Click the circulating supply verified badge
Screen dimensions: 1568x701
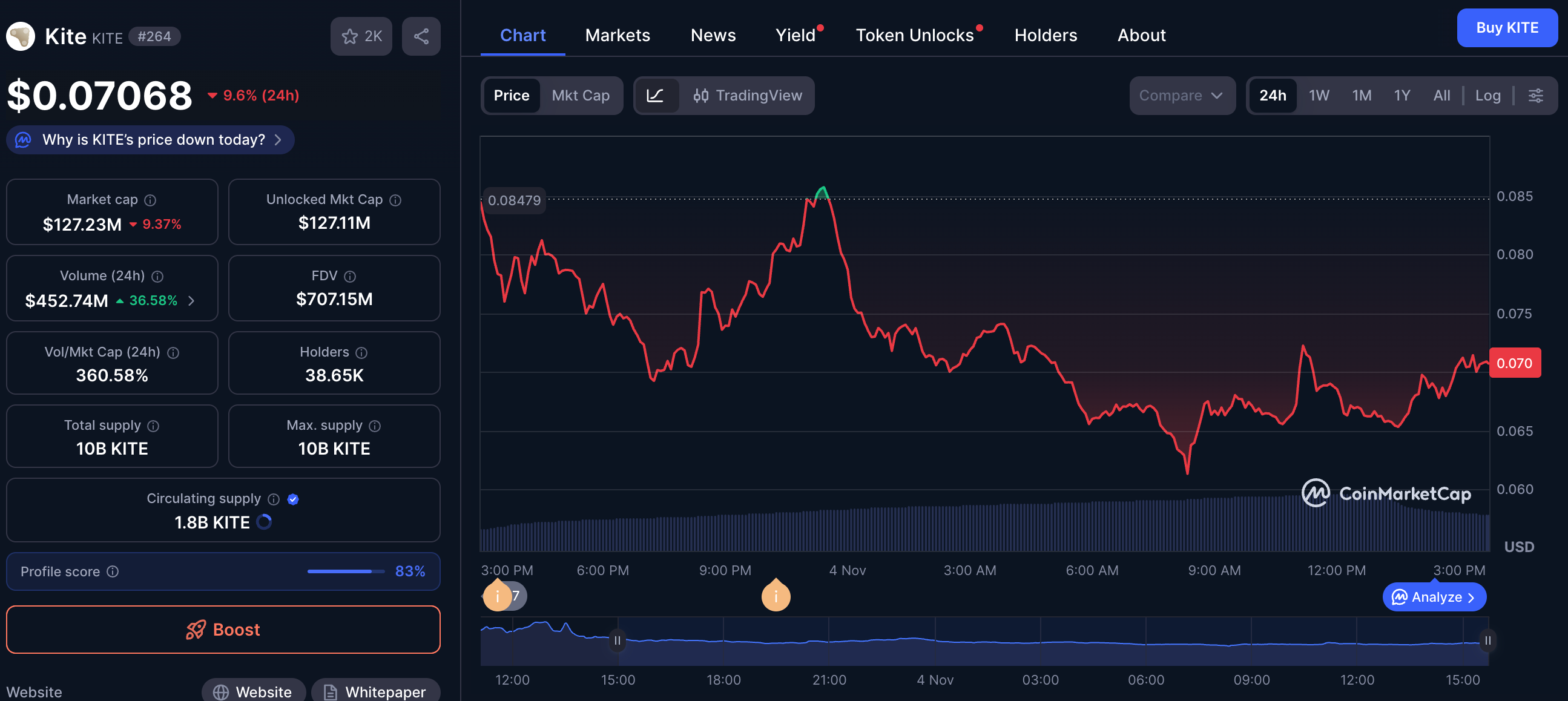[x=293, y=499]
